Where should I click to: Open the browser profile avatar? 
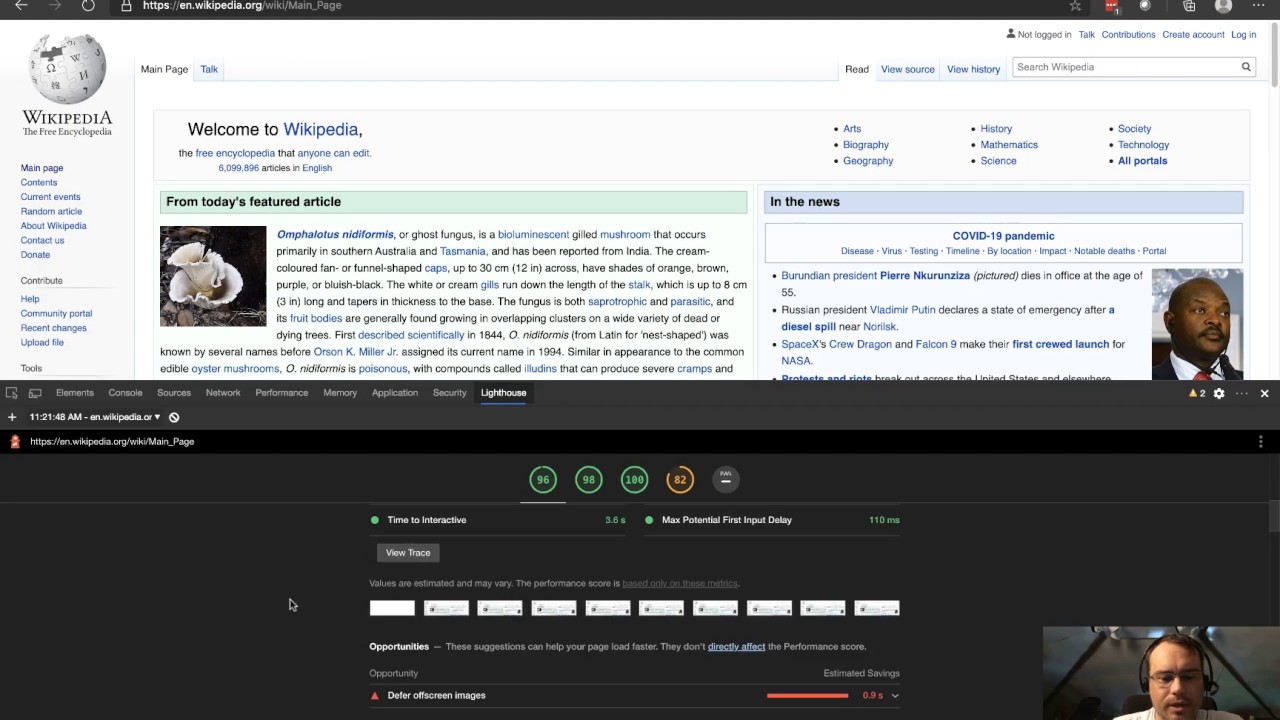[x=1223, y=6]
